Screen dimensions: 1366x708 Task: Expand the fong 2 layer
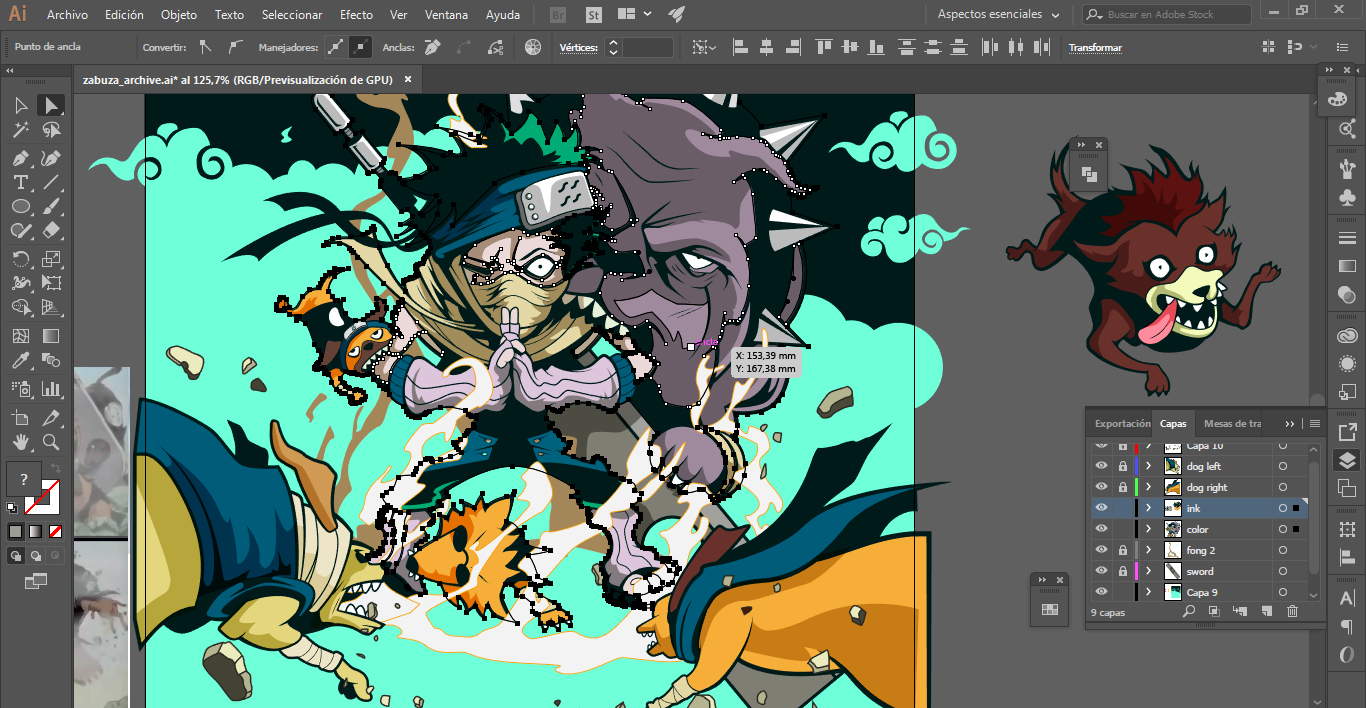(1149, 550)
